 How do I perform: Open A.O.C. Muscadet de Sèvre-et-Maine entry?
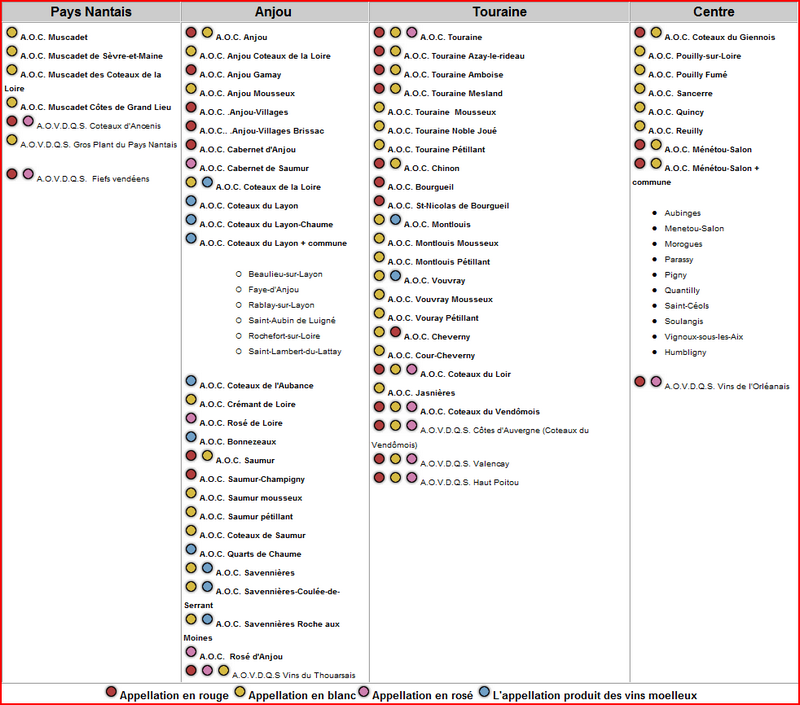(x=91, y=56)
